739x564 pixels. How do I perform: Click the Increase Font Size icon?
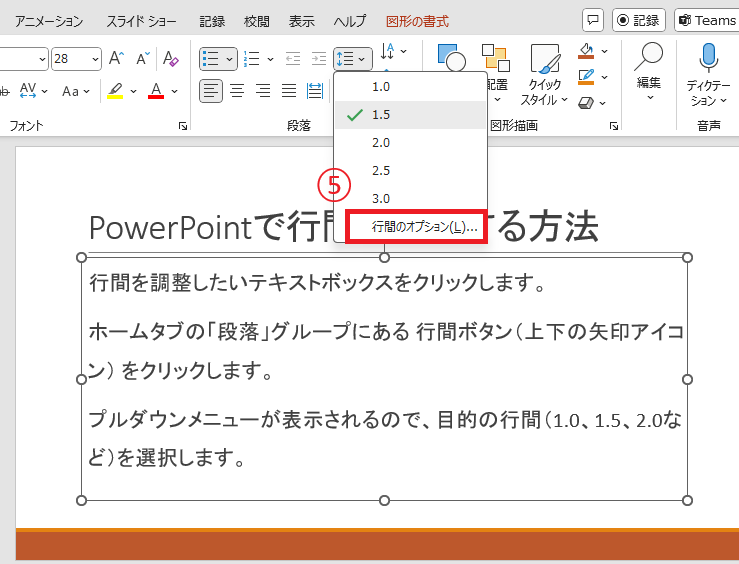click(x=116, y=58)
